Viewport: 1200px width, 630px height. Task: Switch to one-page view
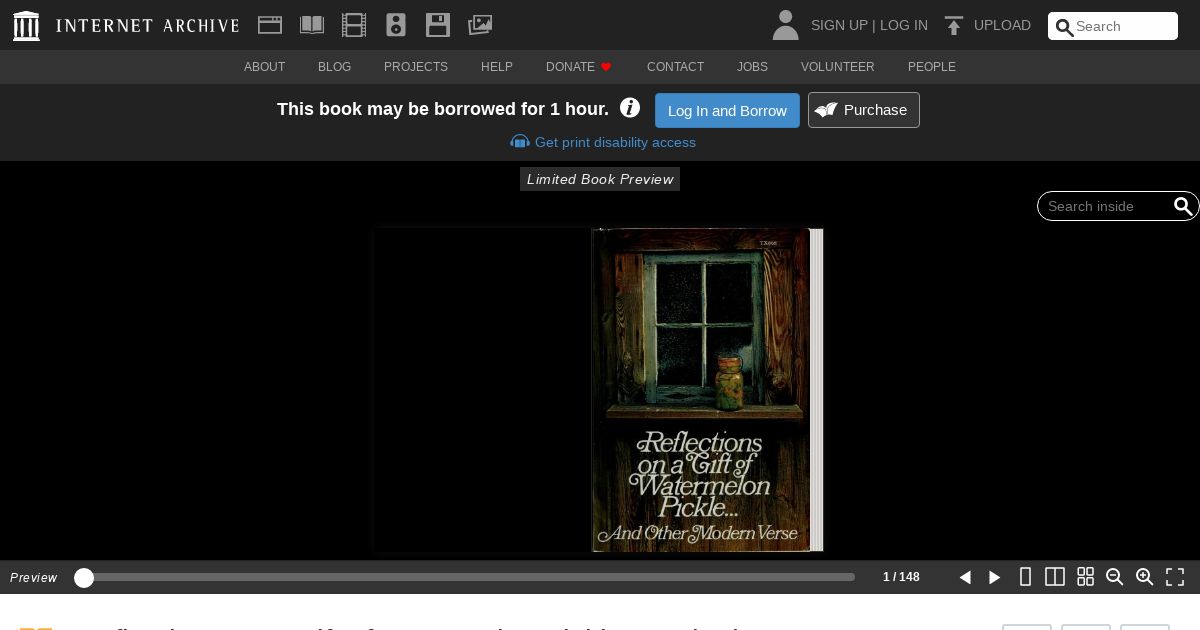[x=1025, y=577]
